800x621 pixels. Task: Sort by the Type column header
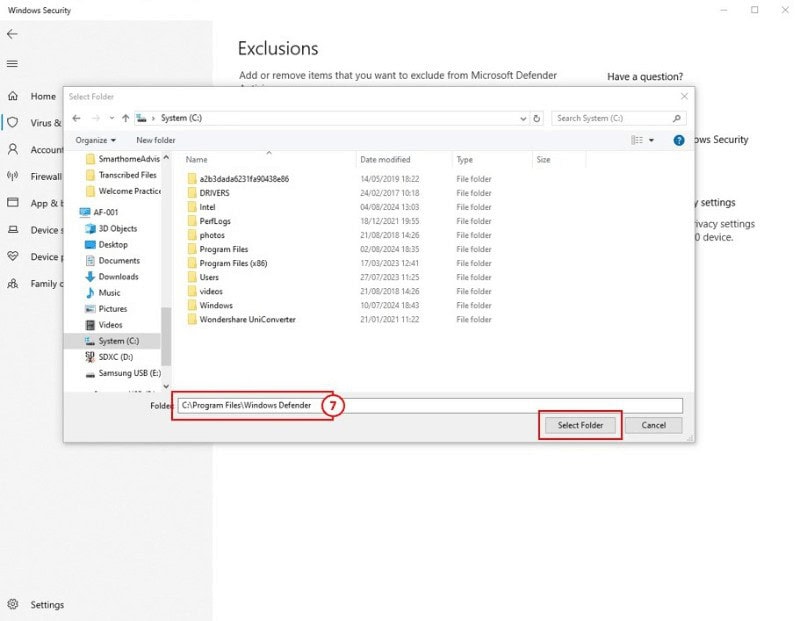[x=465, y=160]
